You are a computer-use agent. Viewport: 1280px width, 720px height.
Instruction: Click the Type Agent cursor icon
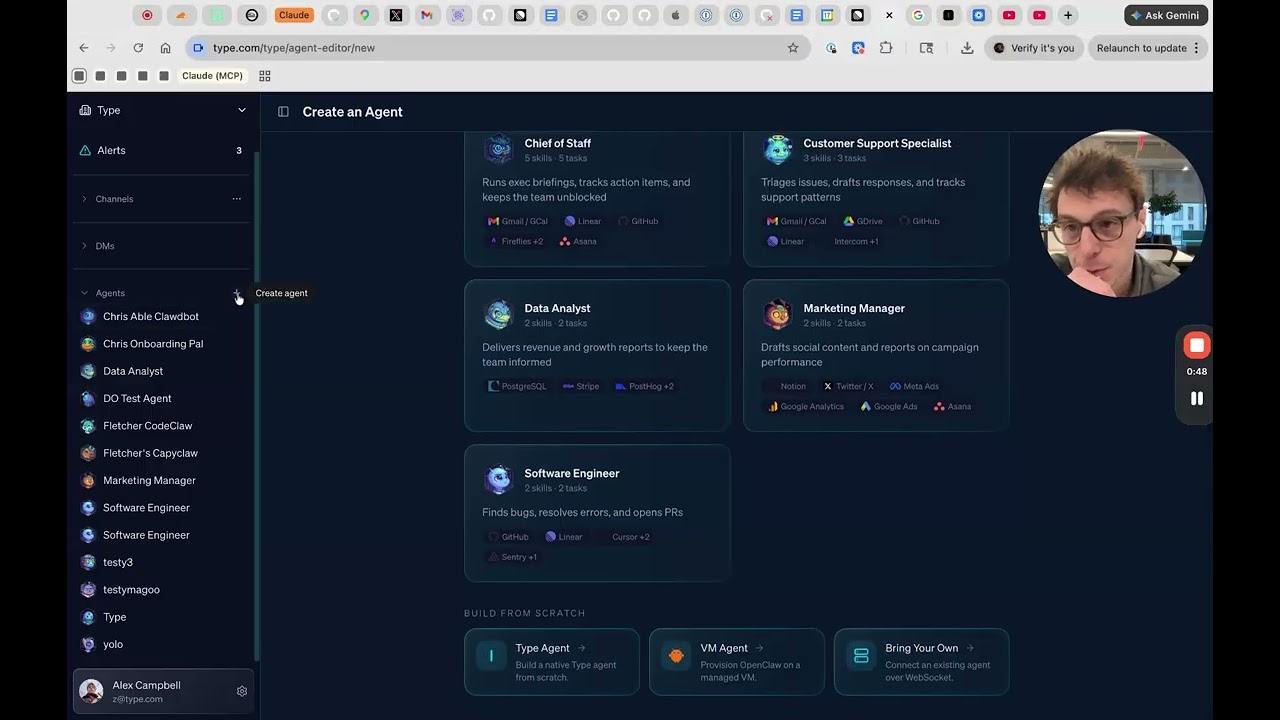point(491,656)
